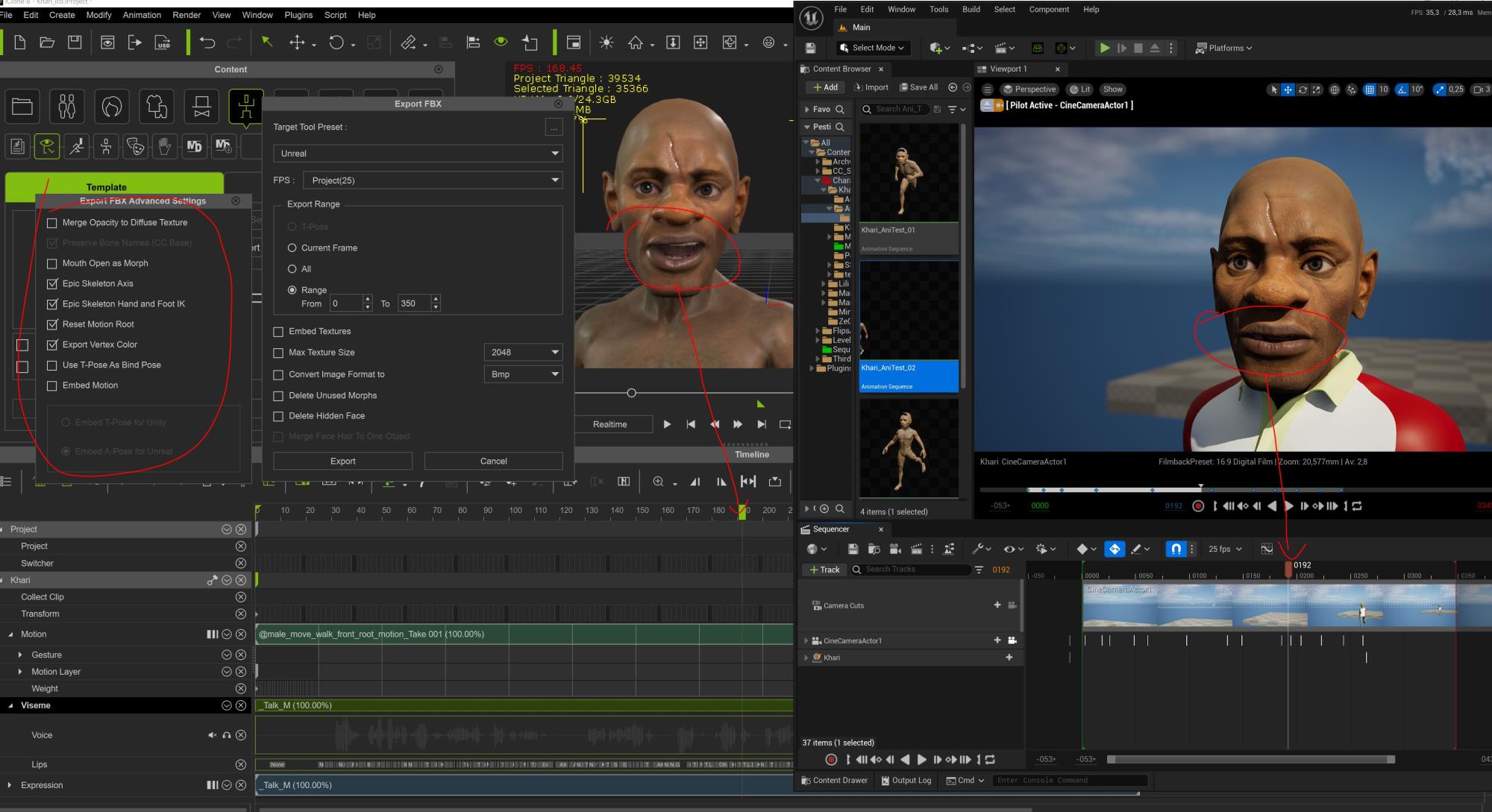Click the Undo arrow in iClone toolbar
Image resolution: width=1492 pixels, height=812 pixels.
[207, 43]
